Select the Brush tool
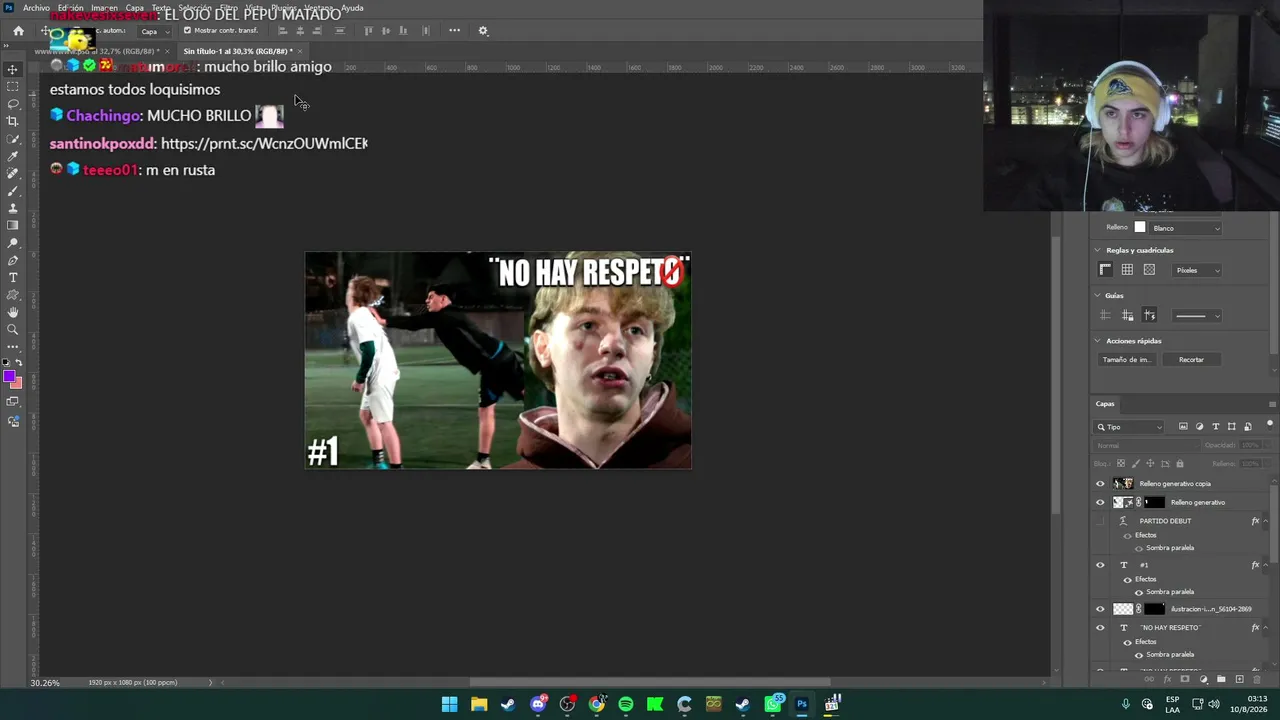1280x720 pixels. click(13, 191)
